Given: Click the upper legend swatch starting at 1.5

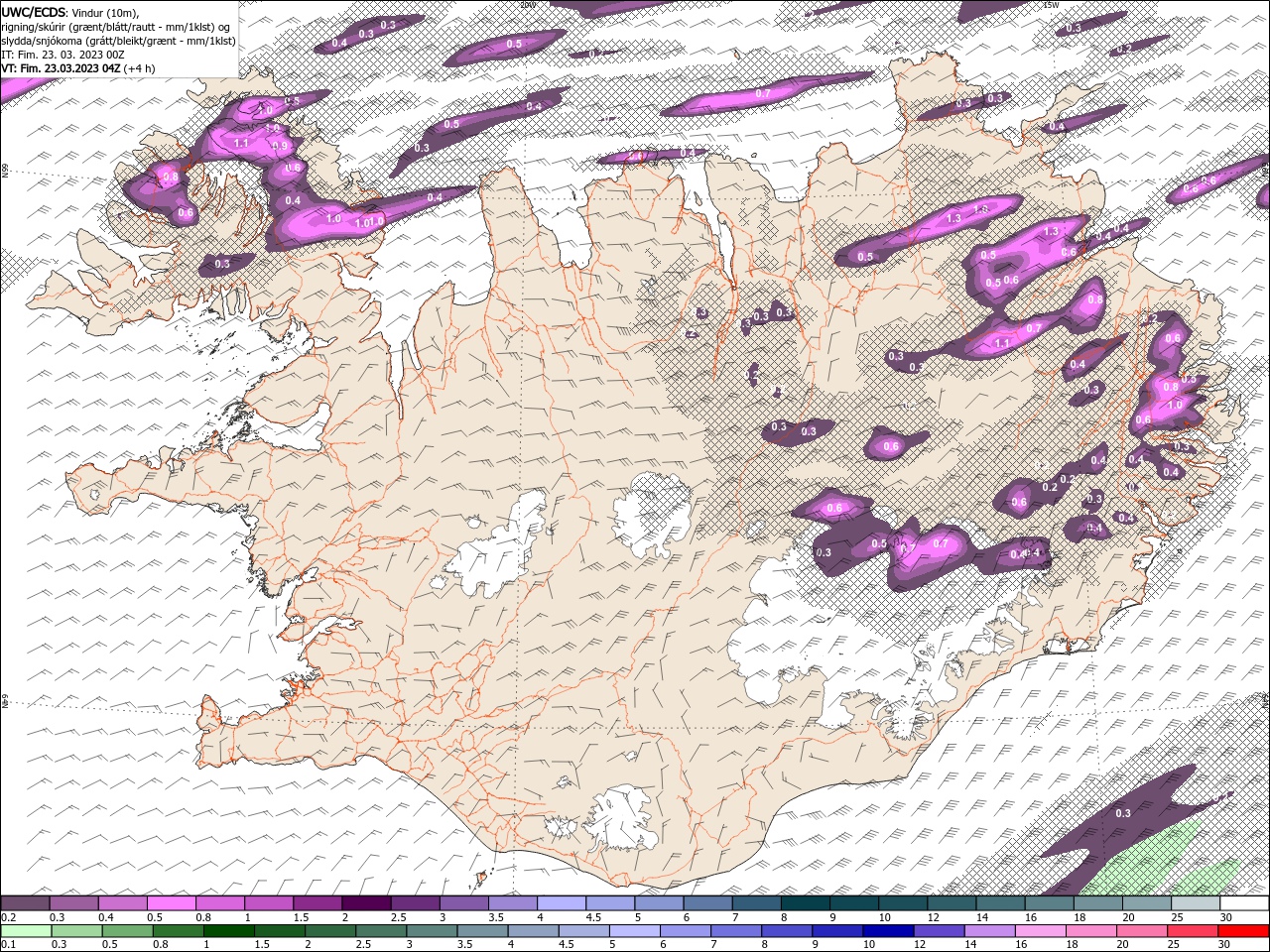Looking at the screenshot, I should pos(317,903).
